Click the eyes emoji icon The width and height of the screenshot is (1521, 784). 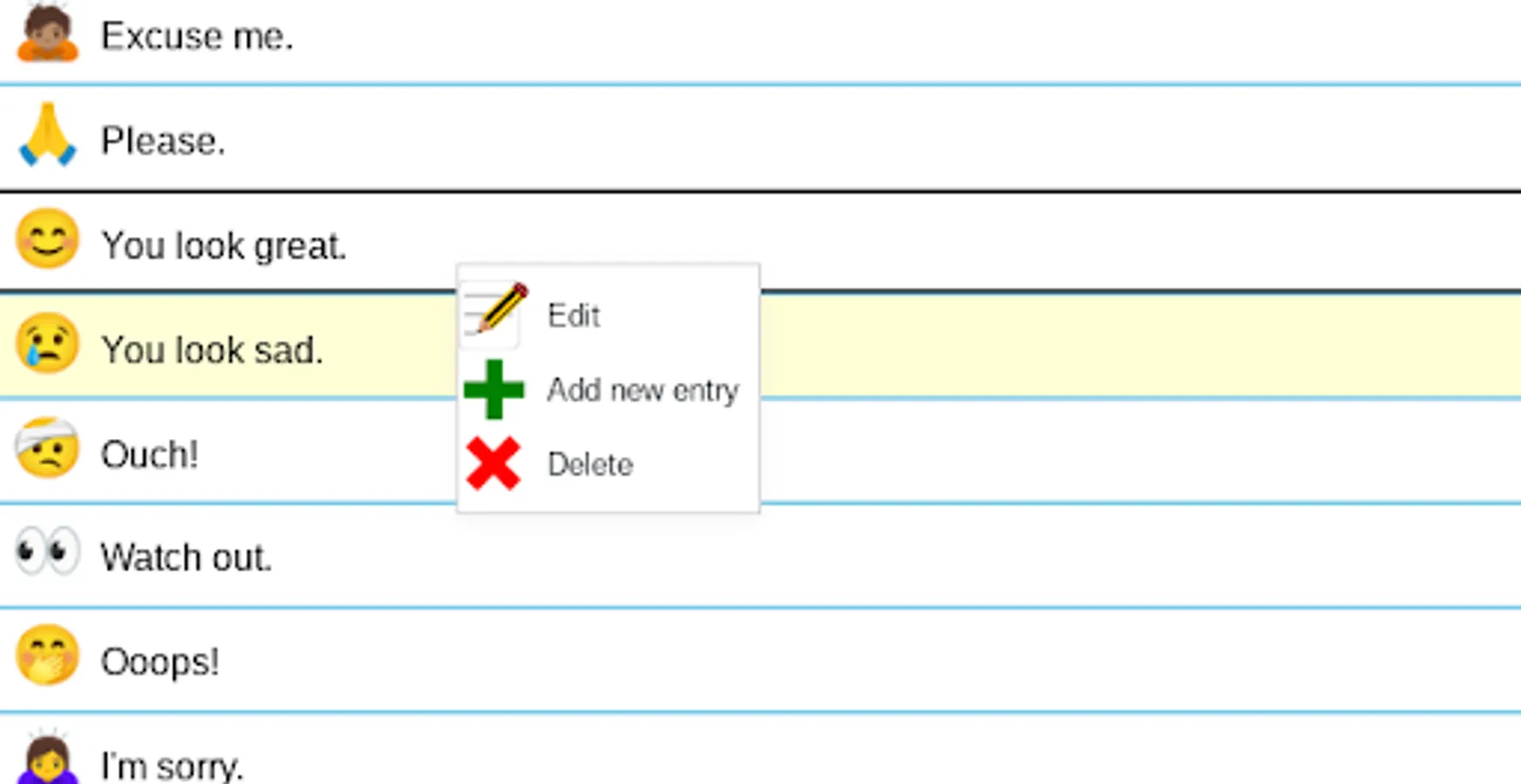click(x=48, y=552)
